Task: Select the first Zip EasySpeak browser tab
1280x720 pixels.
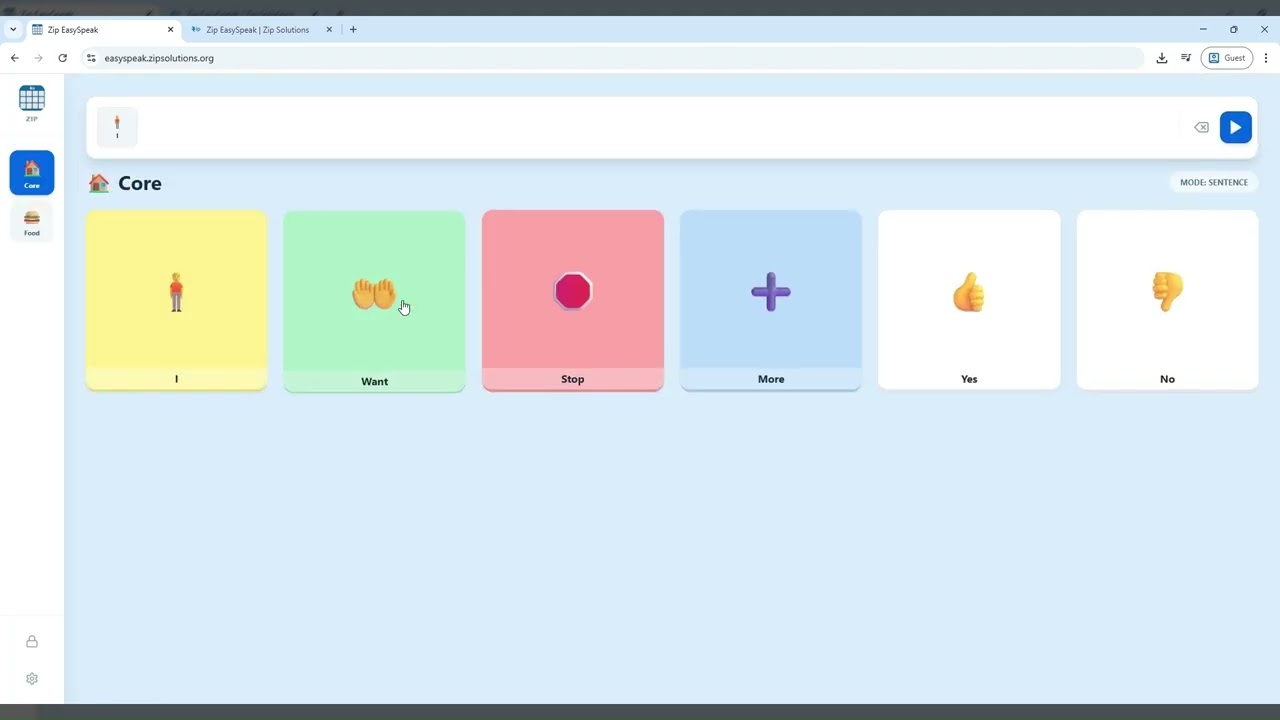Action: click(x=102, y=30)
